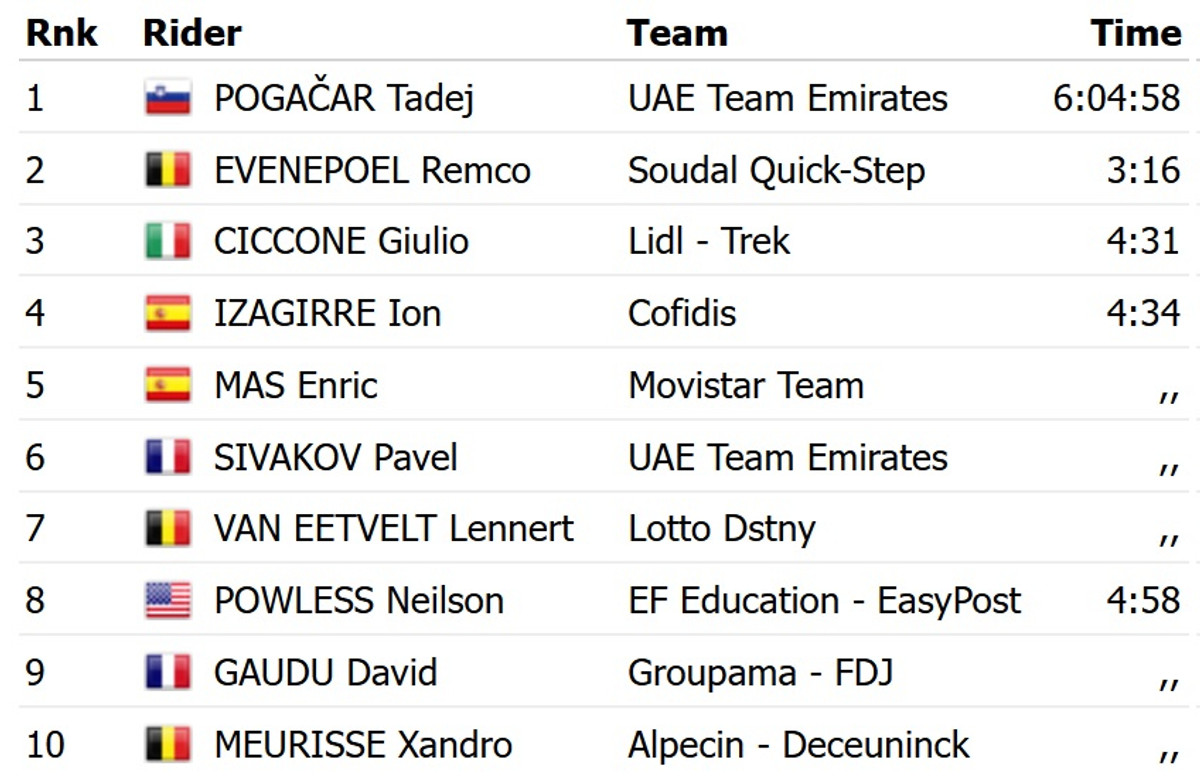Open the Soudal Quick-Step team page

[x=776, y=170]
